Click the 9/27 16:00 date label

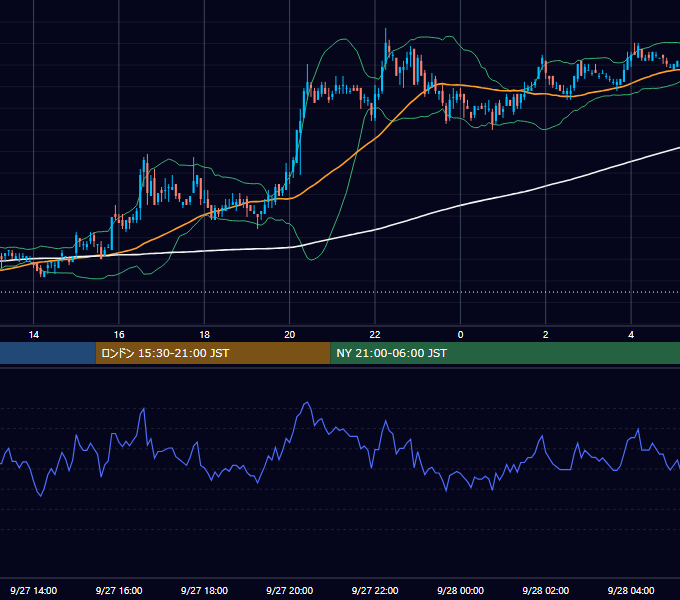(x=119, y=590)
